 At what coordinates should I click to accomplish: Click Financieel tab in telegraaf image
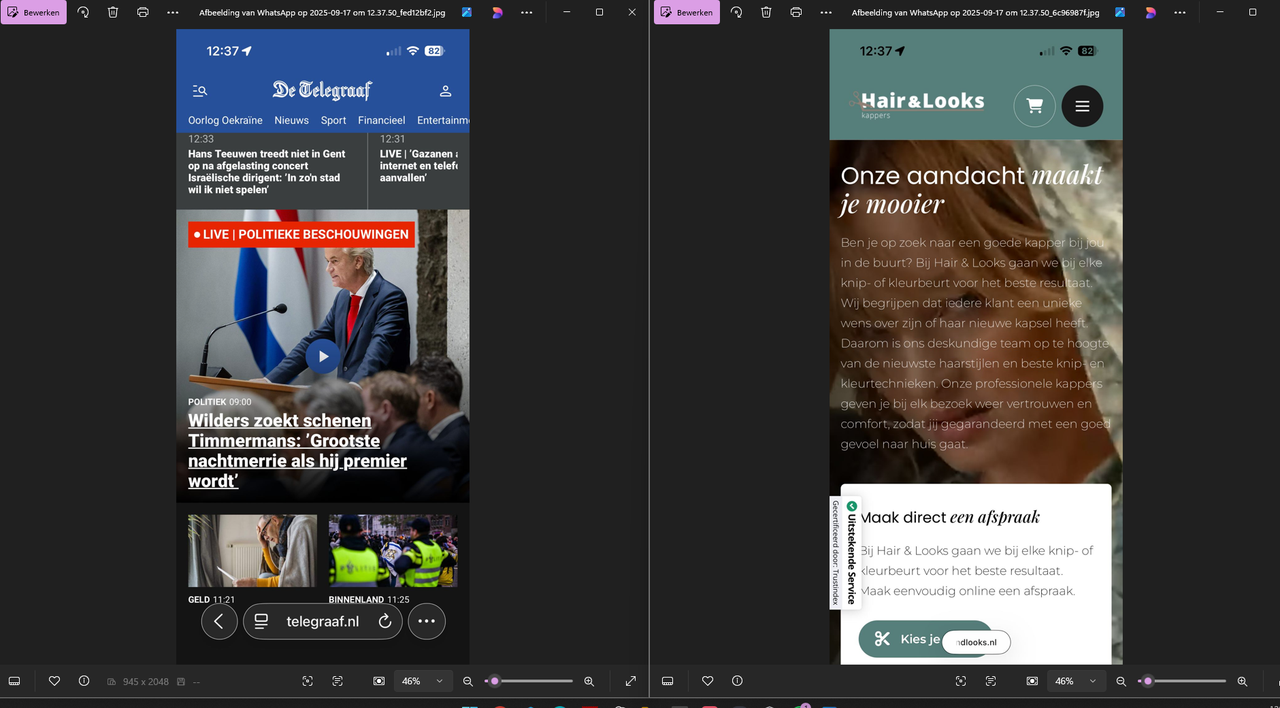point(382,120)
